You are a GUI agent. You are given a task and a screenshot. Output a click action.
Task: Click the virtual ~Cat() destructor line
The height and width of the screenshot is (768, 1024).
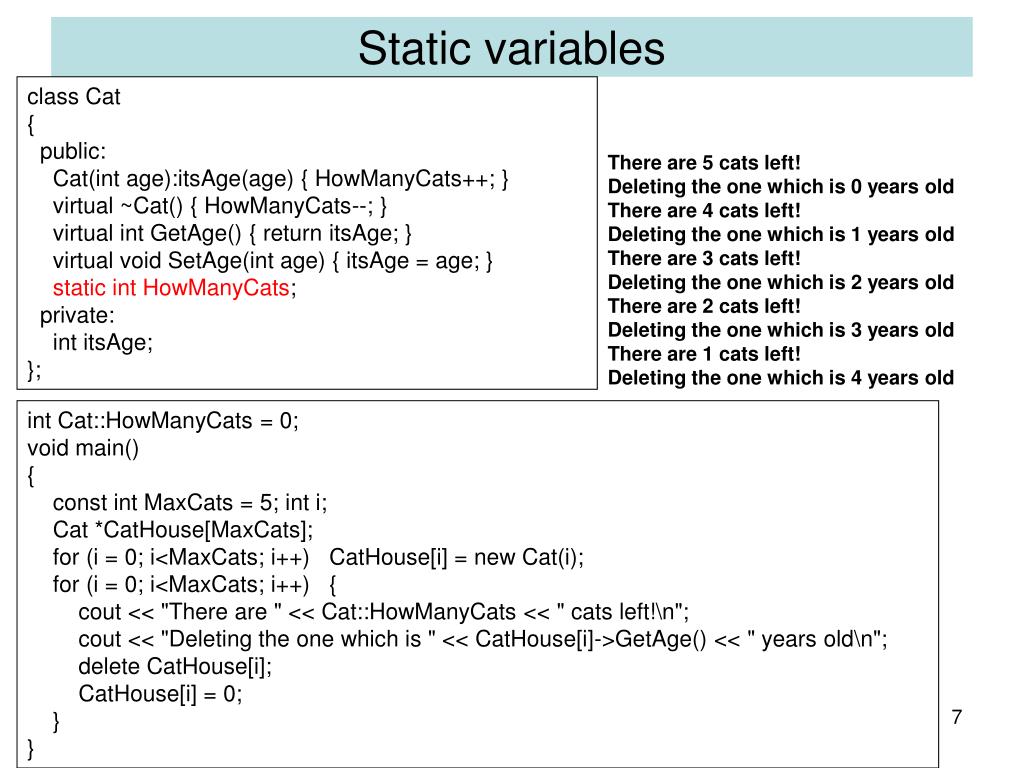[220, 206]
